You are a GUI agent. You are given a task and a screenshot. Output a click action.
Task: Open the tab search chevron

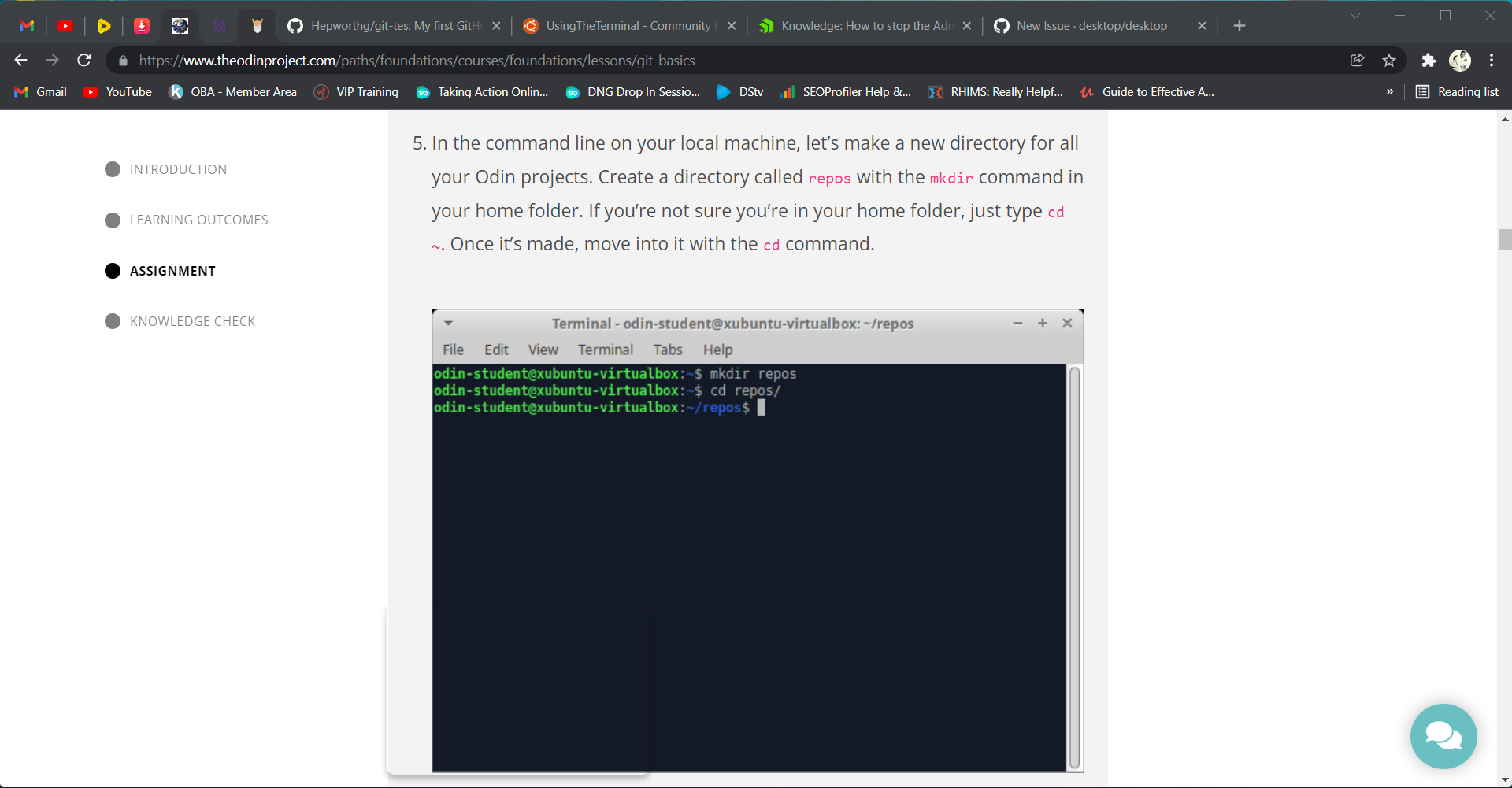click(1355, 14)
